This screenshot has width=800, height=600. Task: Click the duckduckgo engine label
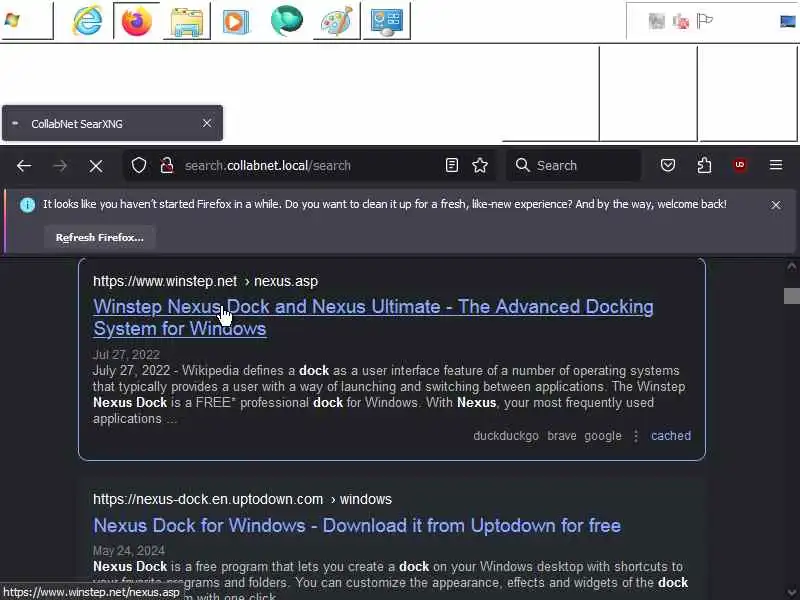coord(506,436)
